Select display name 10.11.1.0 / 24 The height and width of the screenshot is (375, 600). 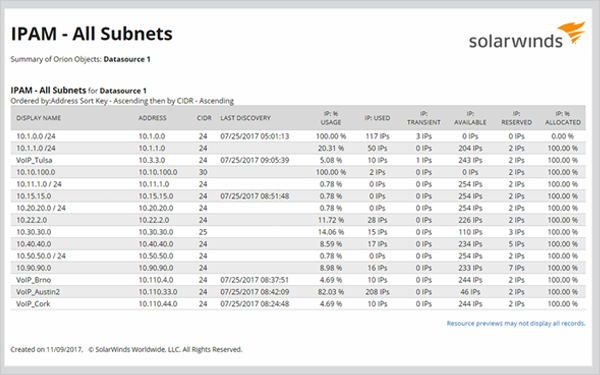[x=39, y=184]
